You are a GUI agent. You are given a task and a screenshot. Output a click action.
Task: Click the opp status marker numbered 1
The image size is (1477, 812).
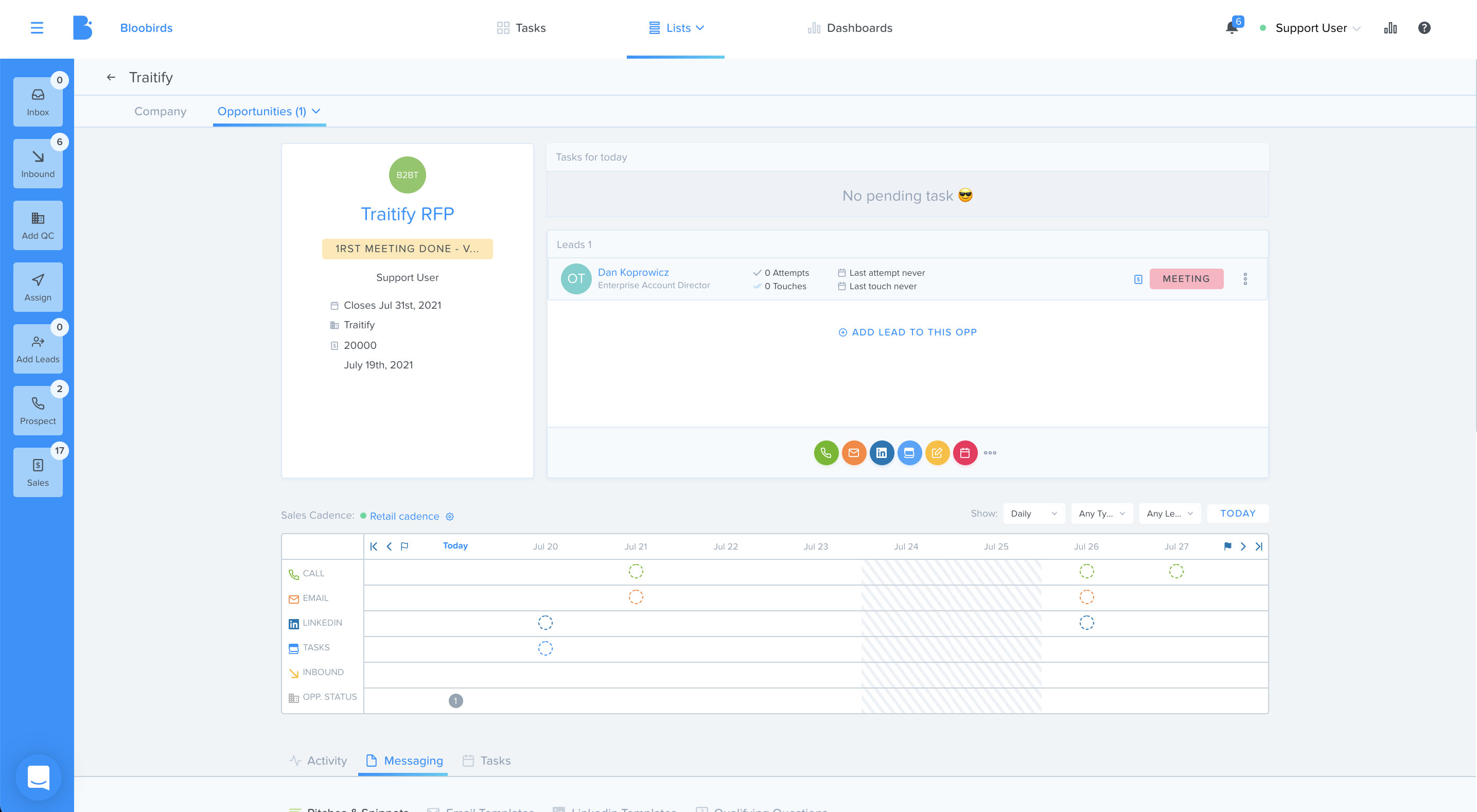pos(456,701)
